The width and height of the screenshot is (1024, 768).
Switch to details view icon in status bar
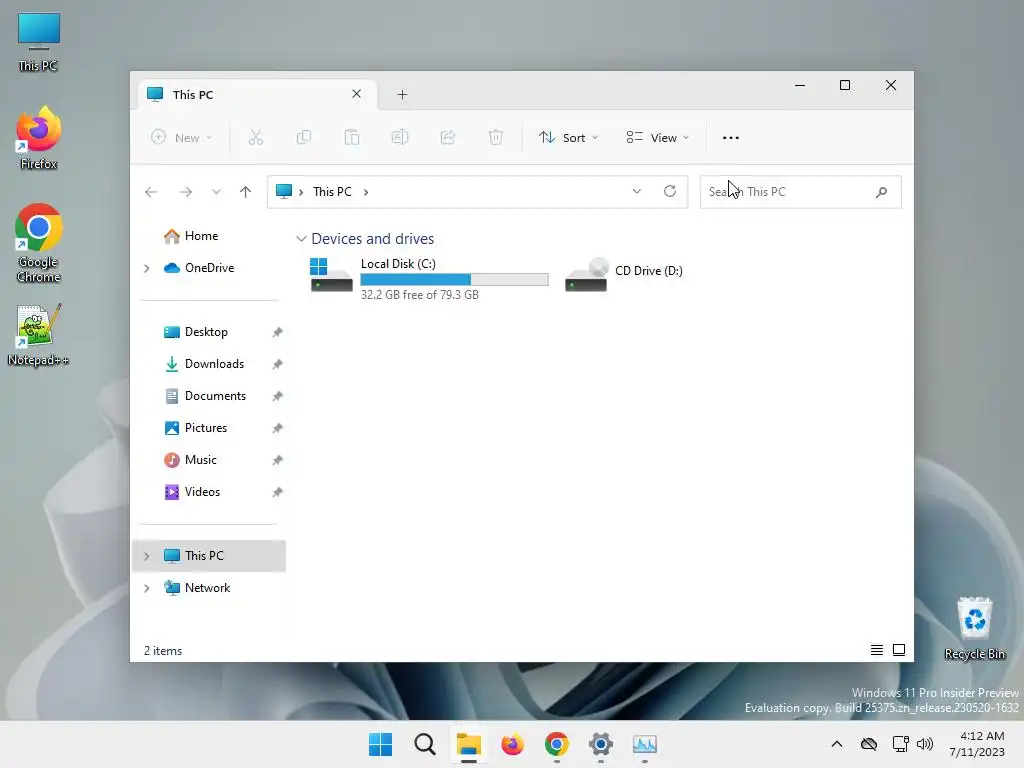click(x=876, y=650)
